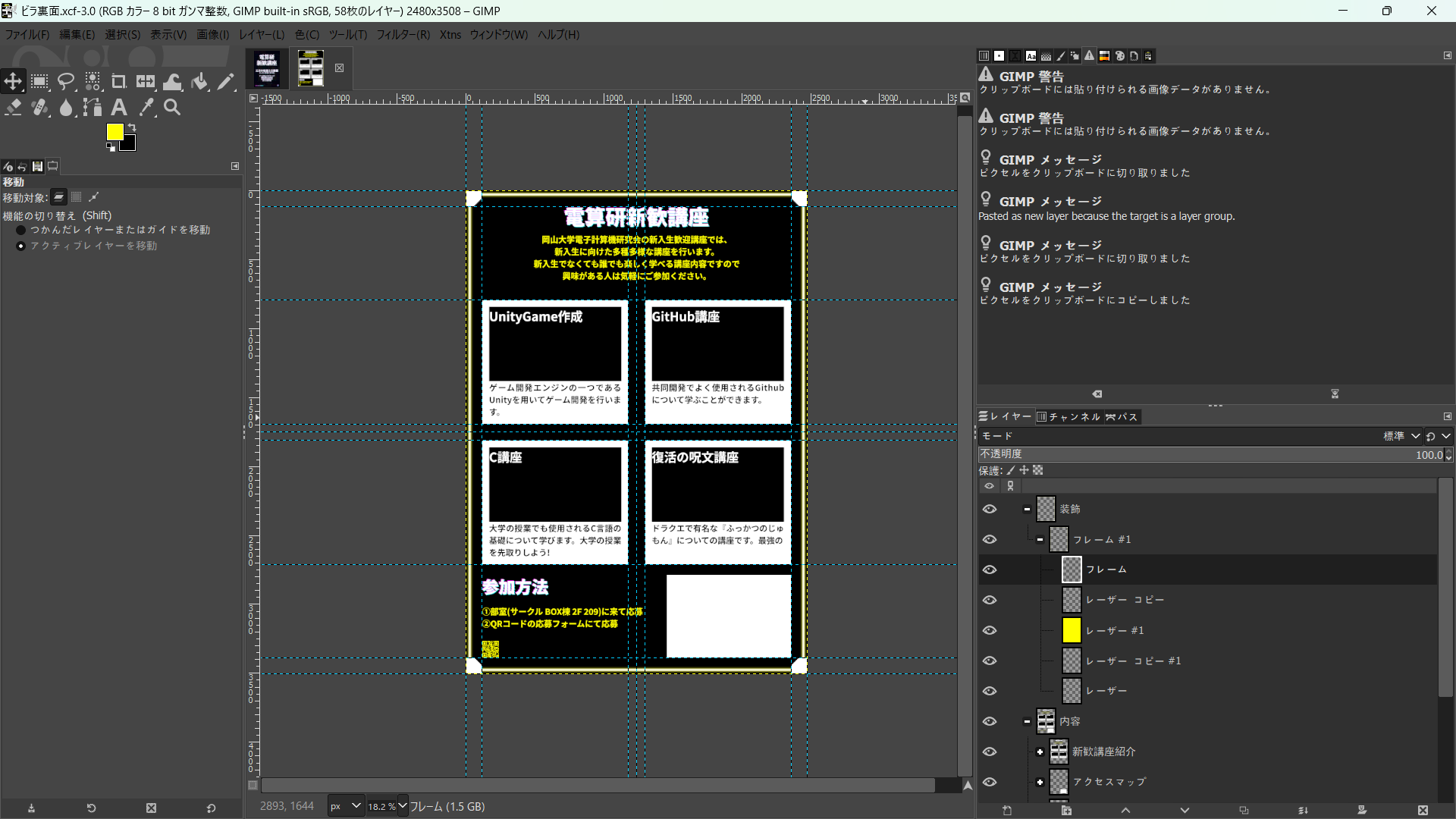Select the Free Select lasso tool
The width and height of the screenshot is (1456, 819).
coord(66,81)
